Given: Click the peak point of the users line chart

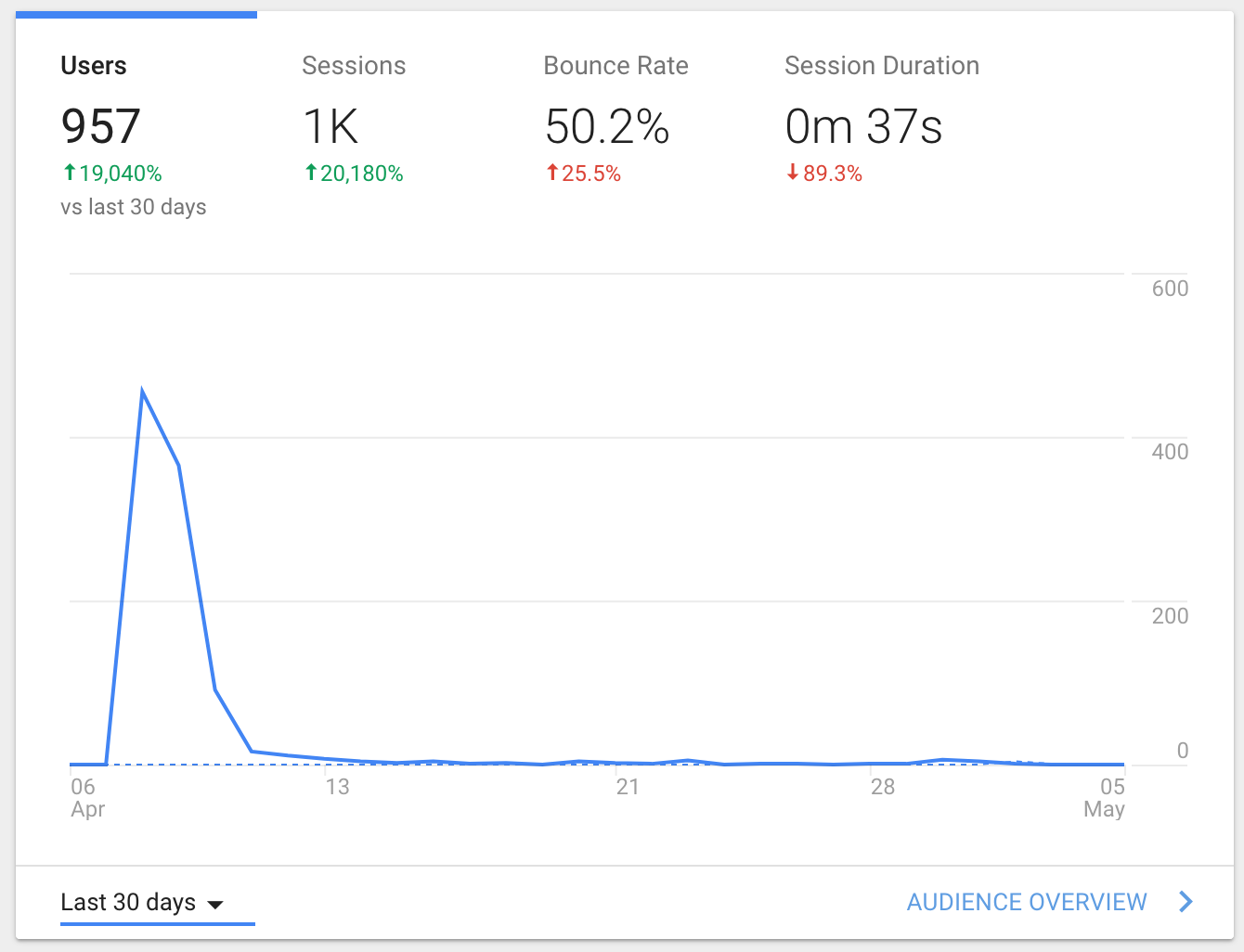Looking at the screenshot, I should tap(142, 391).
